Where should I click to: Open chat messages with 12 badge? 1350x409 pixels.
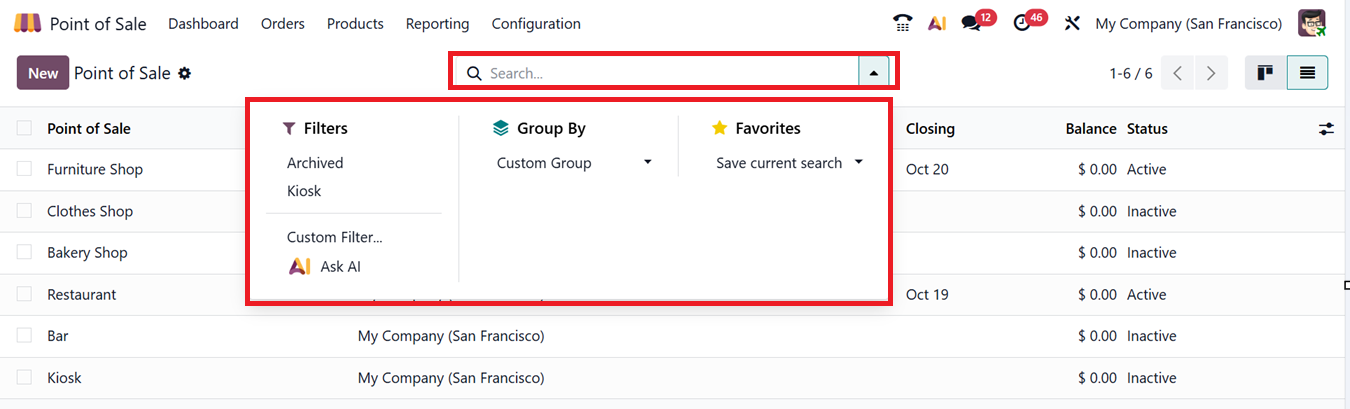pyautogui.click(x=971, y=23)
